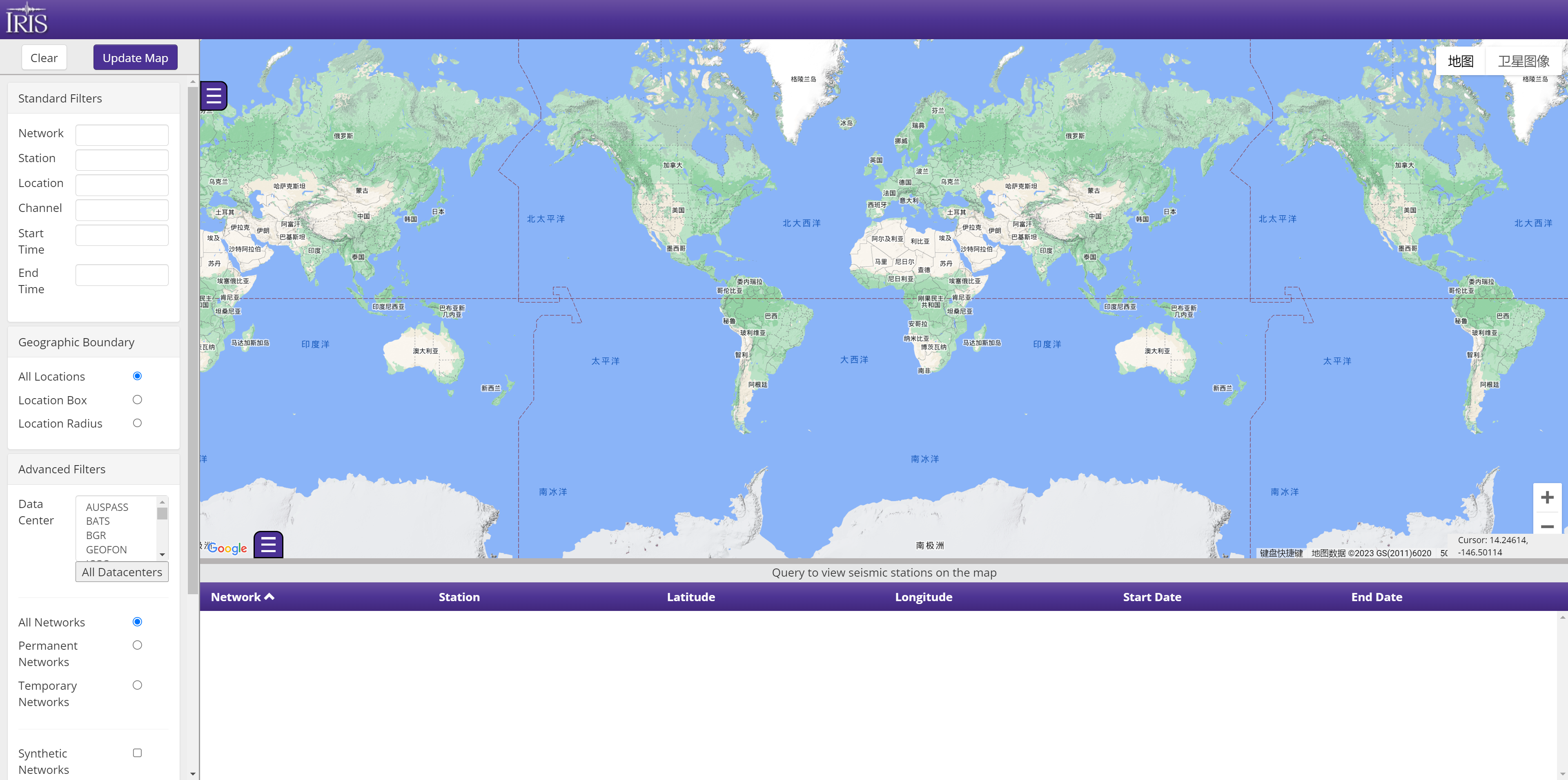The image size is (1568, 780).
Task: Open the hamburger menu at the map's top-left
Action: 214,96
